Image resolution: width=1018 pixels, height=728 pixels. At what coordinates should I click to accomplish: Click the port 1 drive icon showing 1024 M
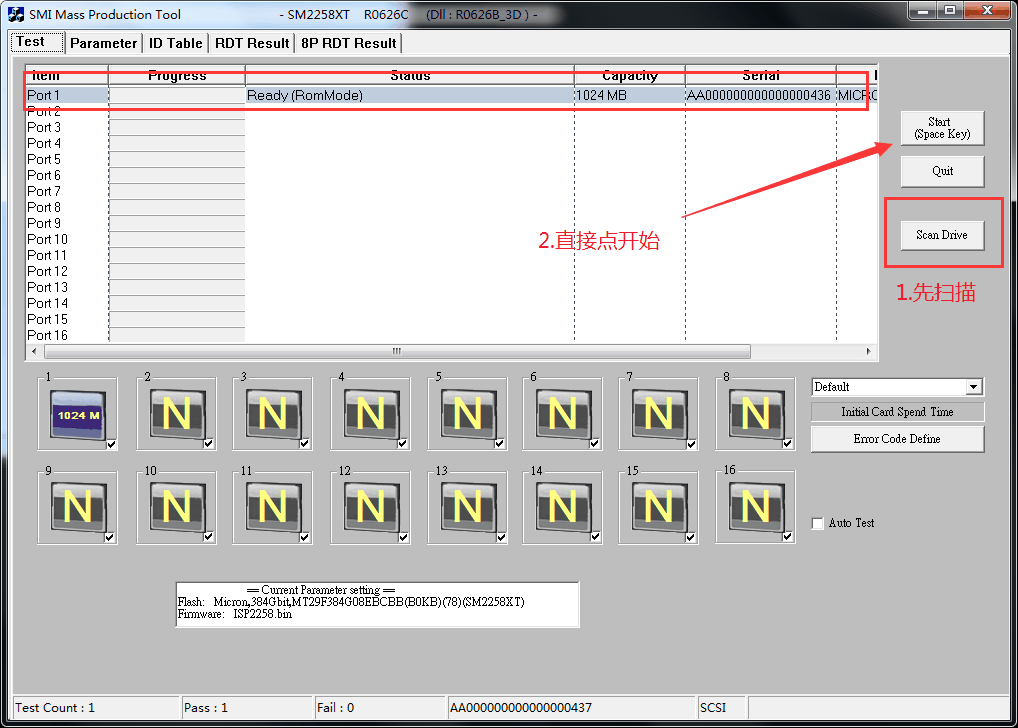(76, 413)
